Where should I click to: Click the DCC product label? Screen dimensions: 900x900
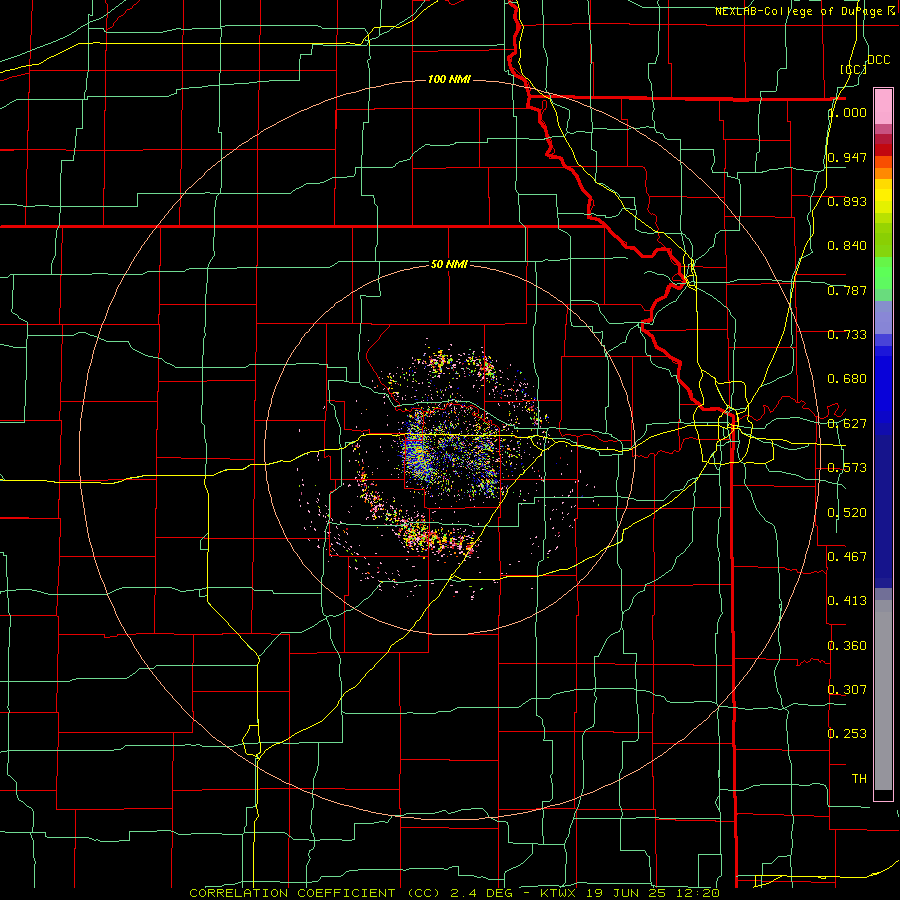878,60
